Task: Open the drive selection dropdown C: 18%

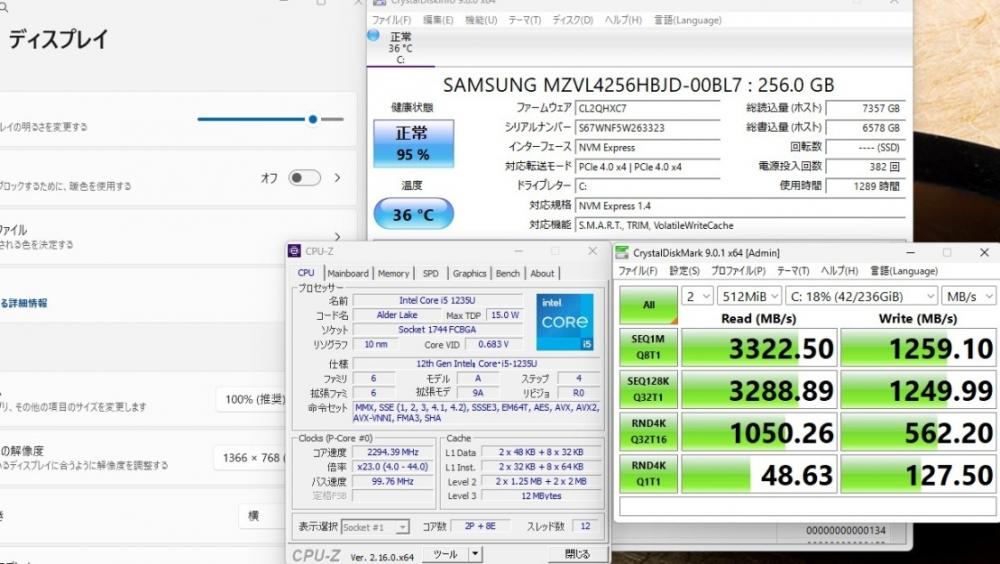Action: click(860, 296)
